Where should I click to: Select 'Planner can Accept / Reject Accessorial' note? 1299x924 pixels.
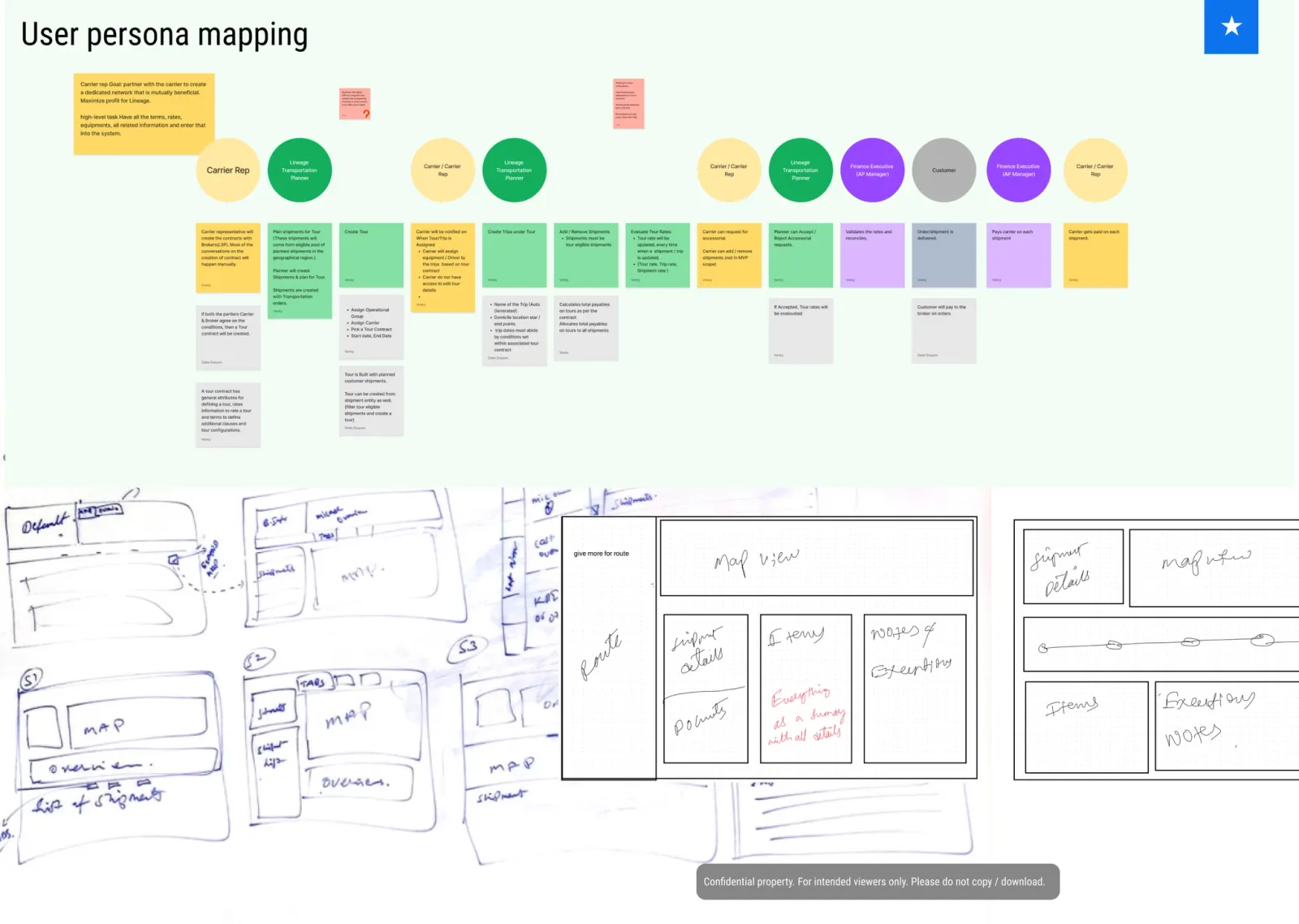click(801, 255)
